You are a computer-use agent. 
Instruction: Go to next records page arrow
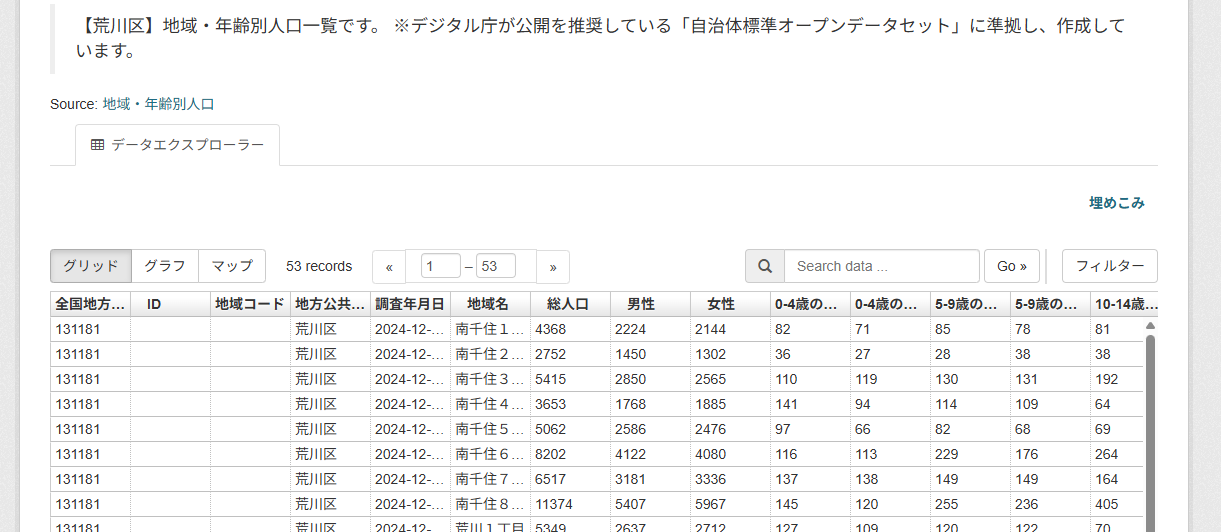pos(552,267)
